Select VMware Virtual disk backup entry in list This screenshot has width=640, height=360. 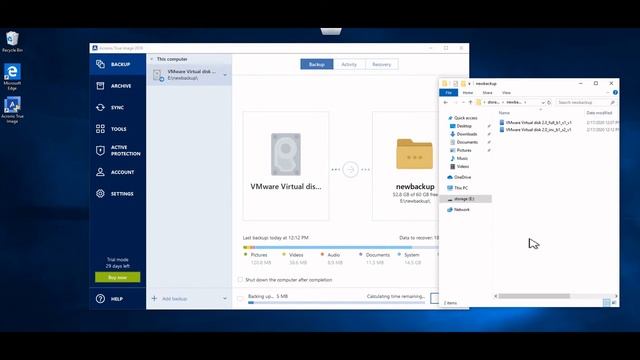(189, 75)
